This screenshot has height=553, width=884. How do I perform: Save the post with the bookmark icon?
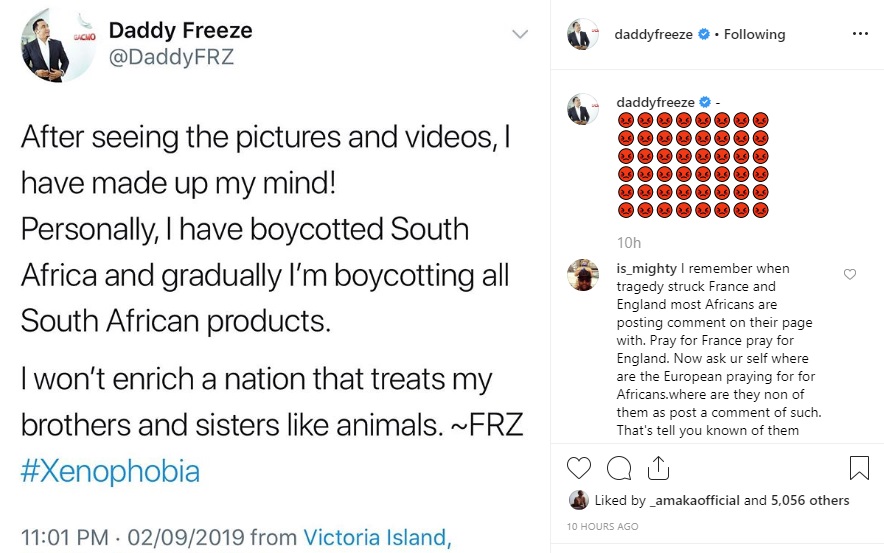[858, 467]
